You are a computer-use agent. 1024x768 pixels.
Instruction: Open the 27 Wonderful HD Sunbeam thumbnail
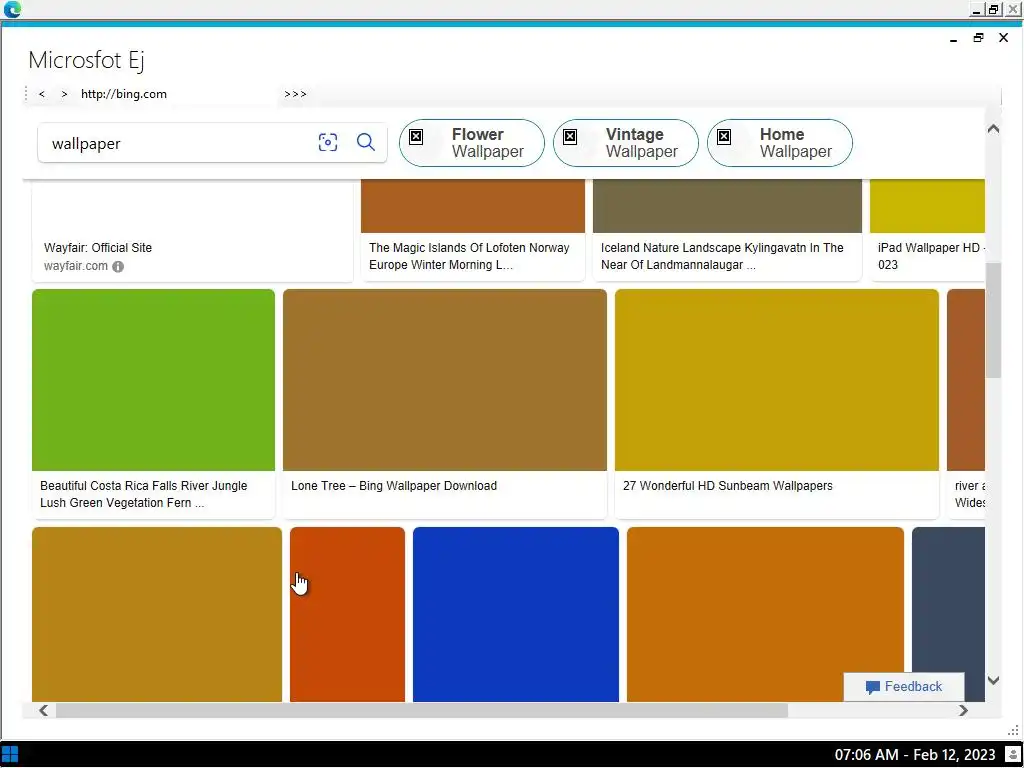point(776,379)
